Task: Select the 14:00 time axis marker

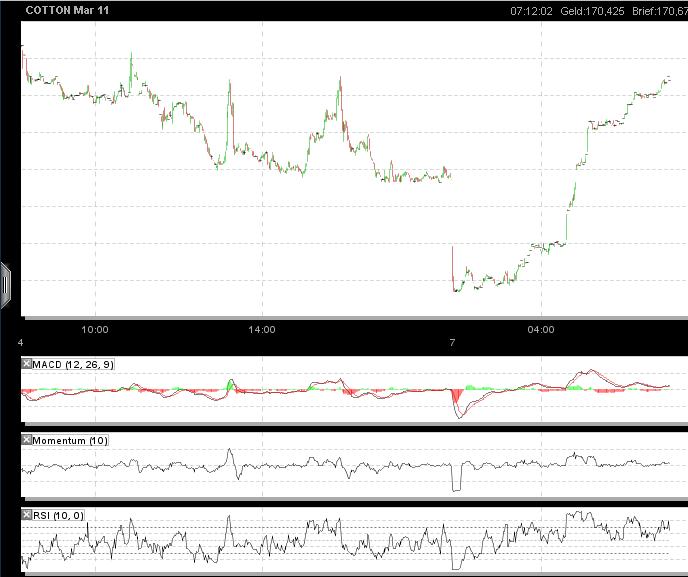Action: point(262,329)
